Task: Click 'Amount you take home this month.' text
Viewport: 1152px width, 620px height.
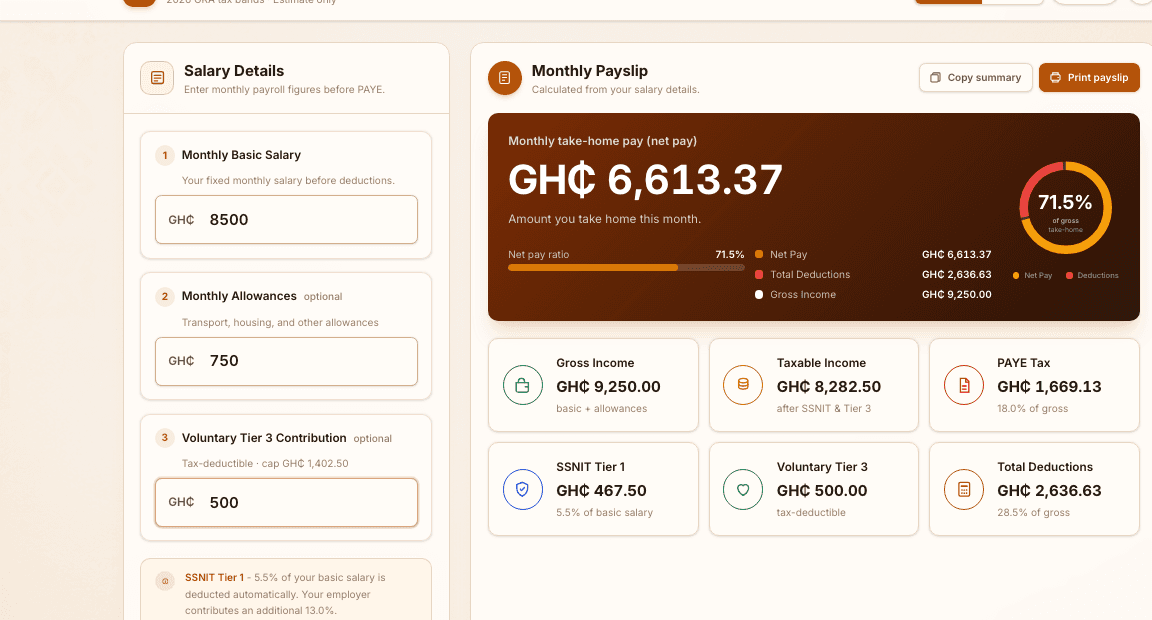Action: 605,219
